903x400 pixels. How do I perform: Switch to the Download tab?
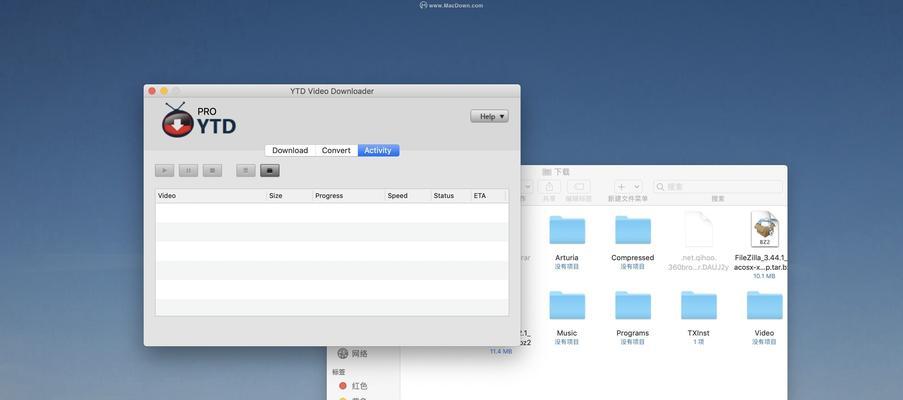pos(290,150)
